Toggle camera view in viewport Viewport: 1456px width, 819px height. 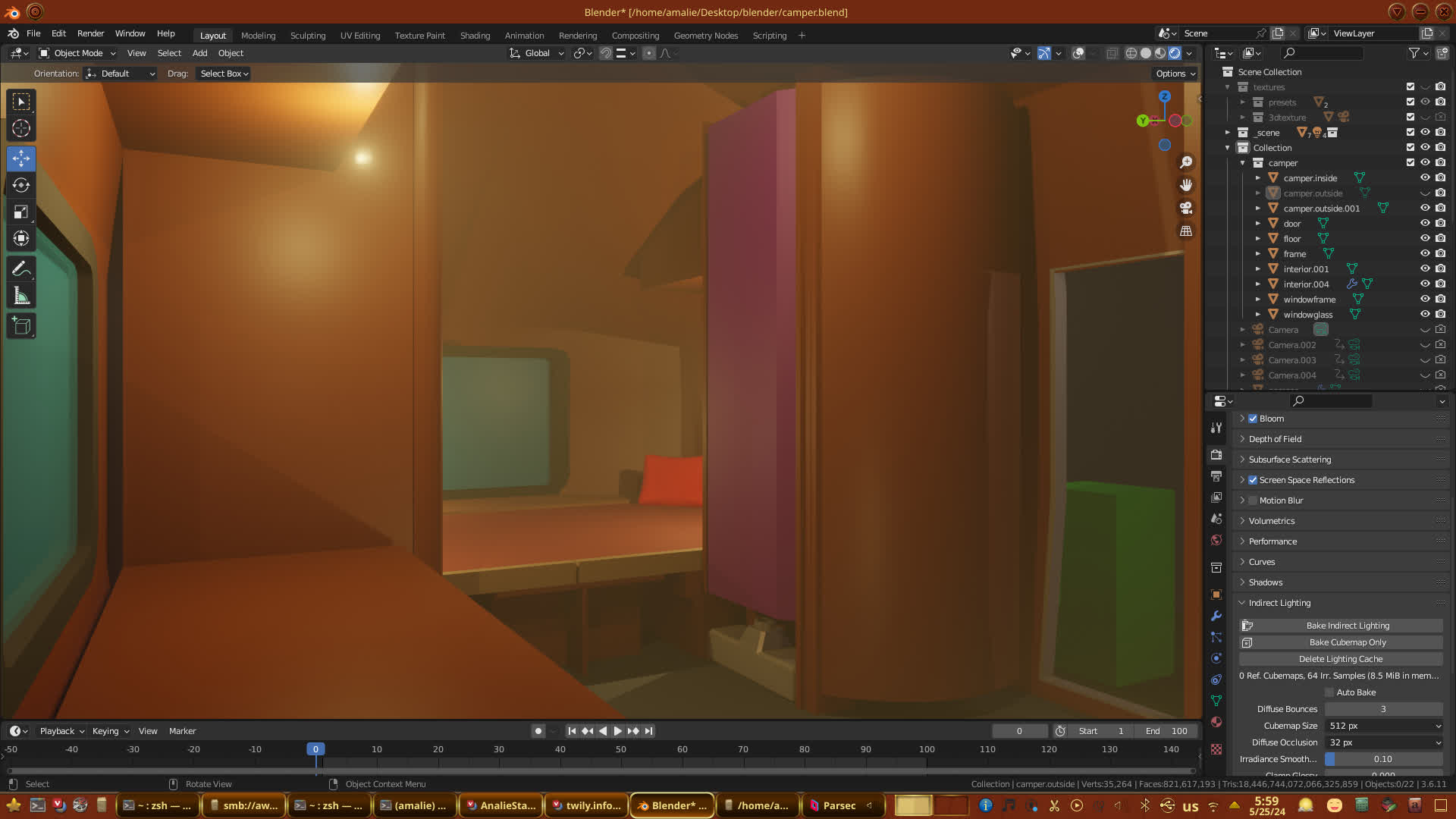click(1186, 208)
